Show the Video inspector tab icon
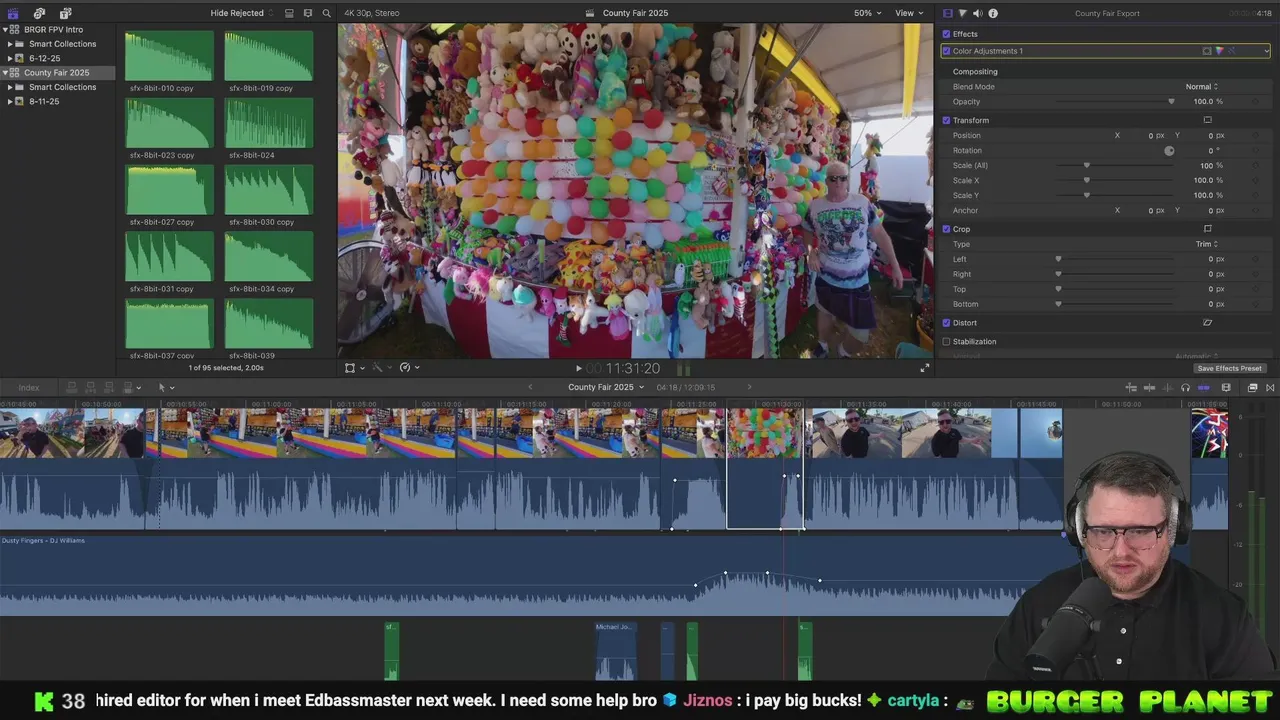The width and height of the screenshot is (1280, 720). click(x=948, y=13)
